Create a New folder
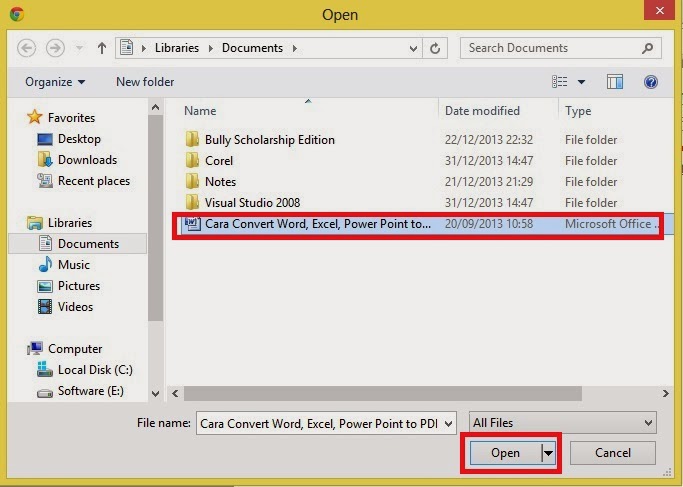This screenshot has width=683, height=487. (x=145, y=82)
